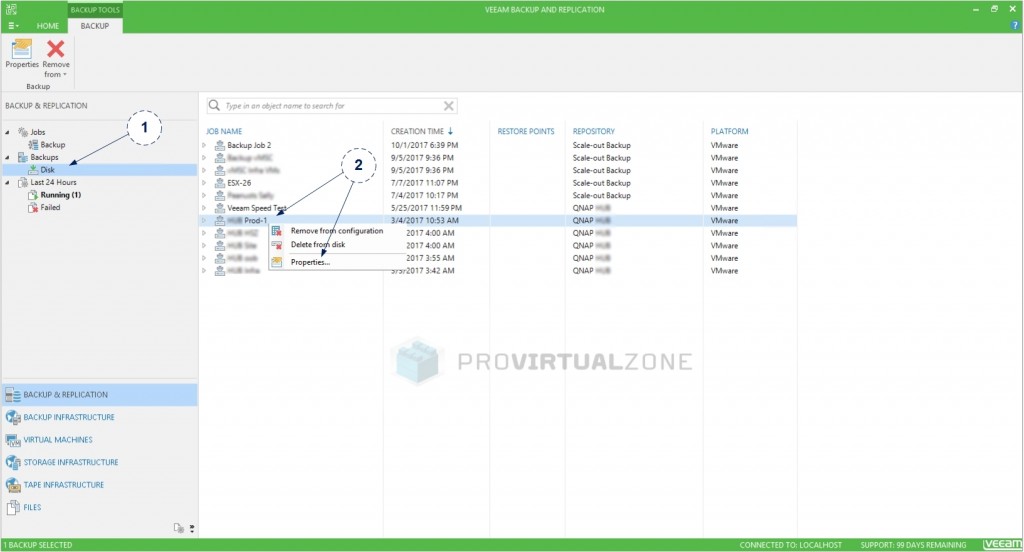This screenshot has height=552, width=1024.
Task: Click the Delete from disk icon
Action: pos(277,245)
